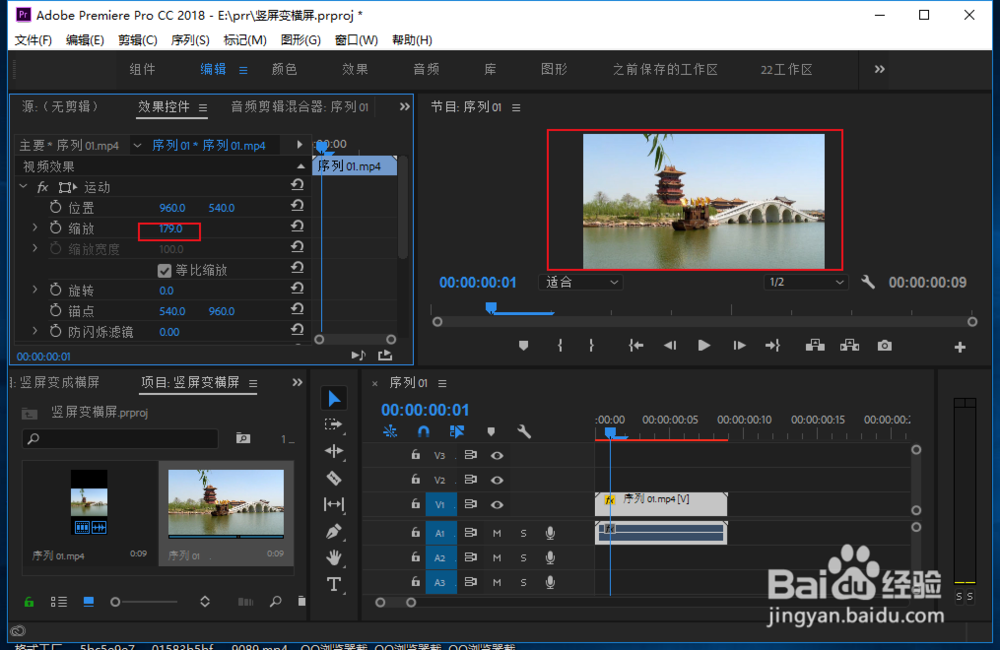This screenshot has height=650, width=1000.
Task: Toggle timeline snap magnet icon
Action: click(423, 432)
